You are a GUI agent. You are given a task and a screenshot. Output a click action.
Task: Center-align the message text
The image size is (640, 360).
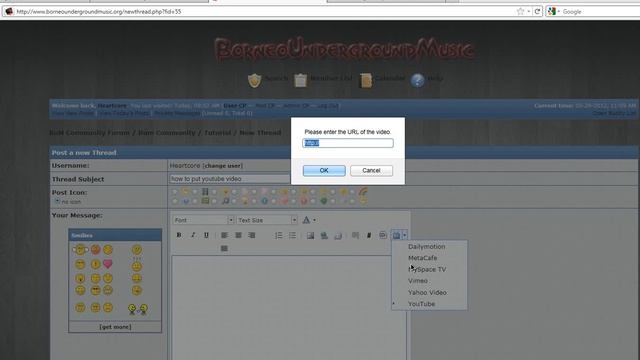coord(238,235)
